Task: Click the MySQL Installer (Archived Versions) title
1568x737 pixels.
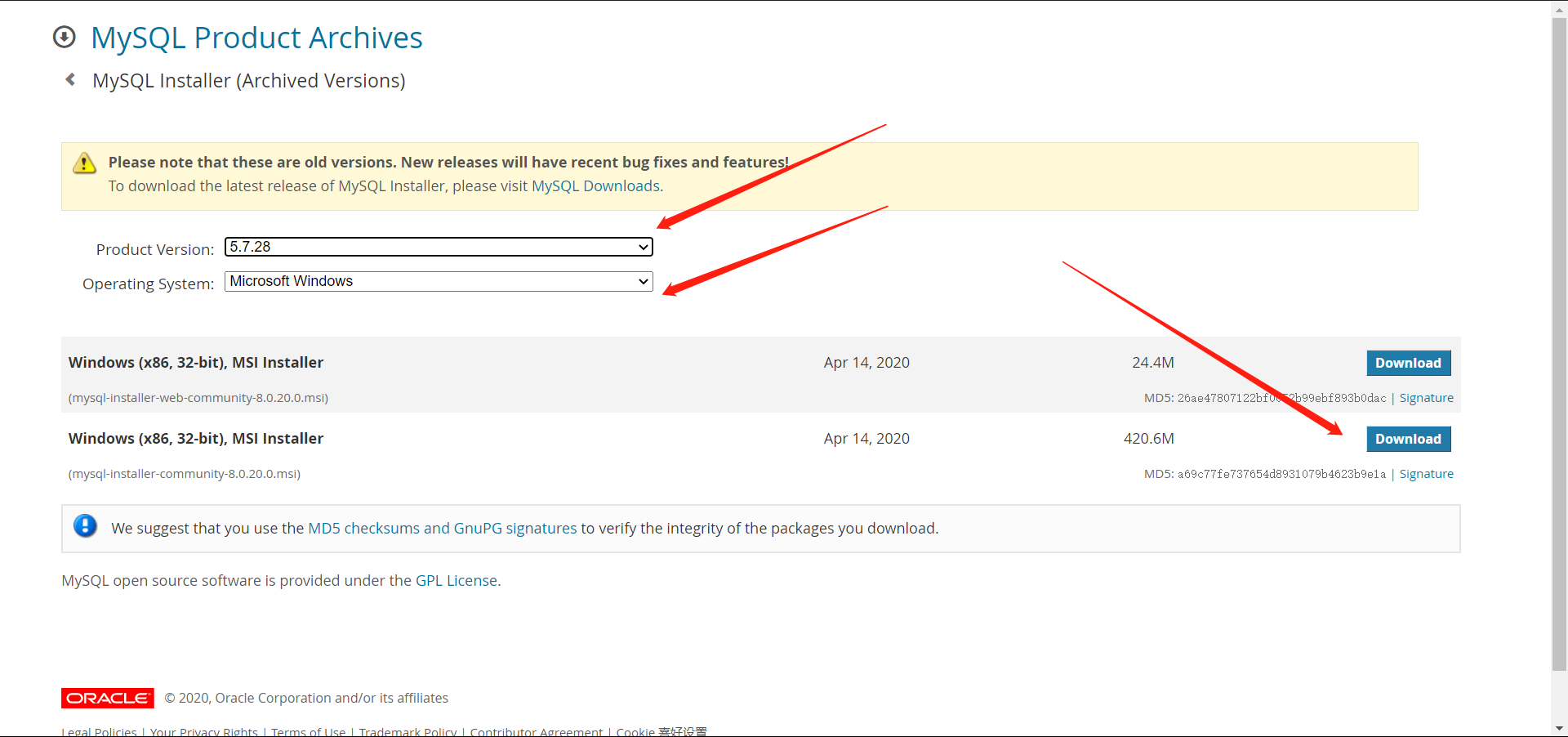Action: [249, 81]
